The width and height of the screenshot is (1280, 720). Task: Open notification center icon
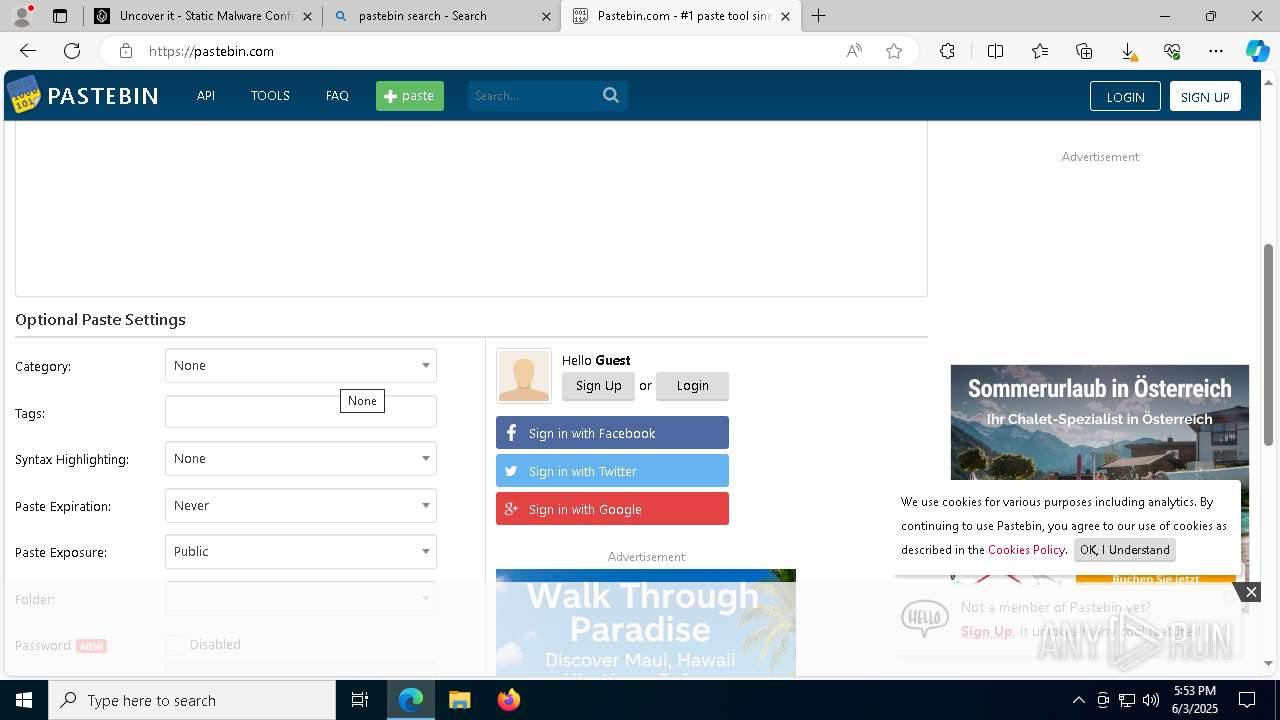(1247, 700)
